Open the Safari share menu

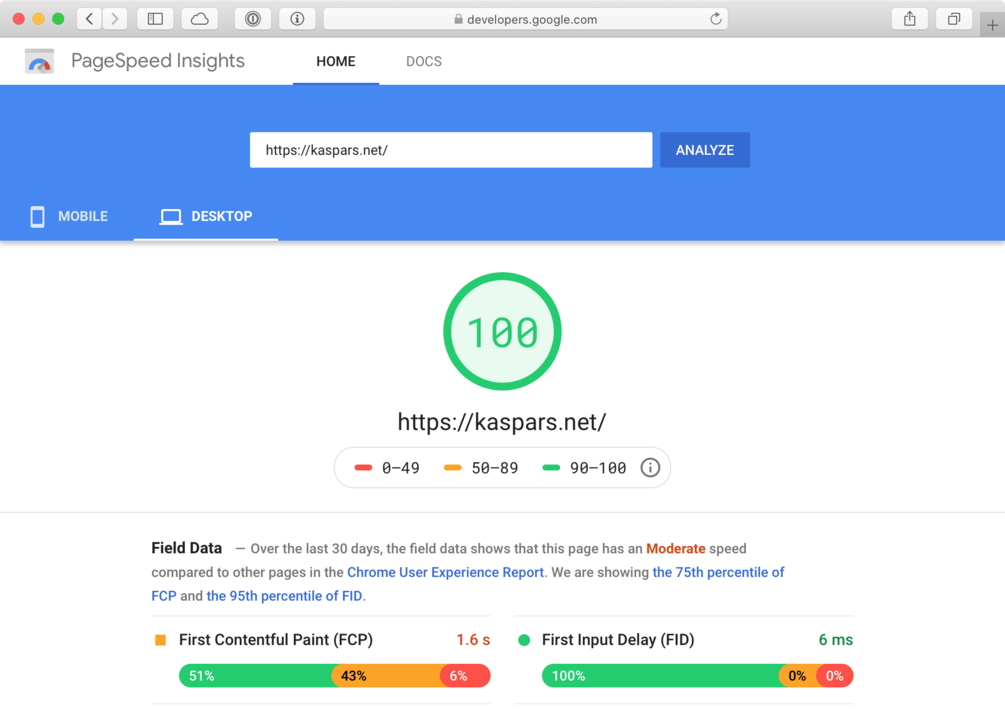point(909,19)
